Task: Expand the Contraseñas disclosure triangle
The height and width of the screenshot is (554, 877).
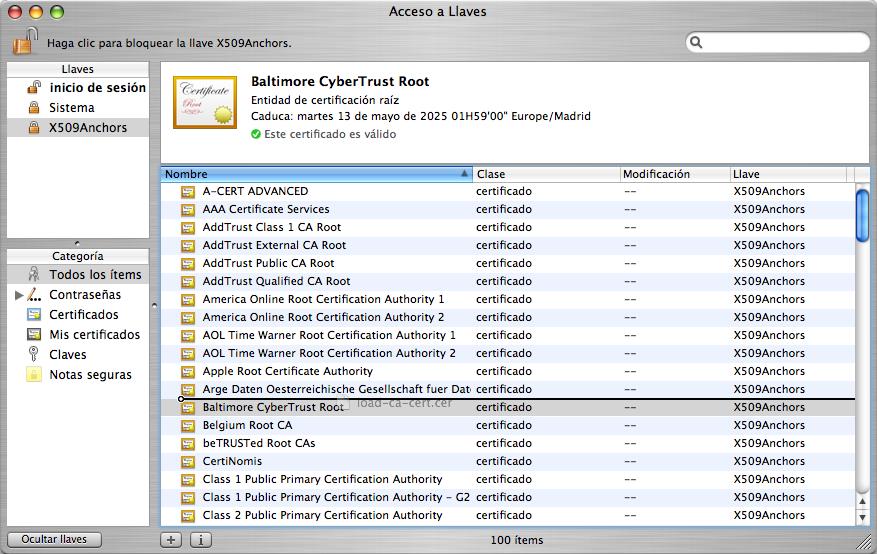Action: pos(18,295)
